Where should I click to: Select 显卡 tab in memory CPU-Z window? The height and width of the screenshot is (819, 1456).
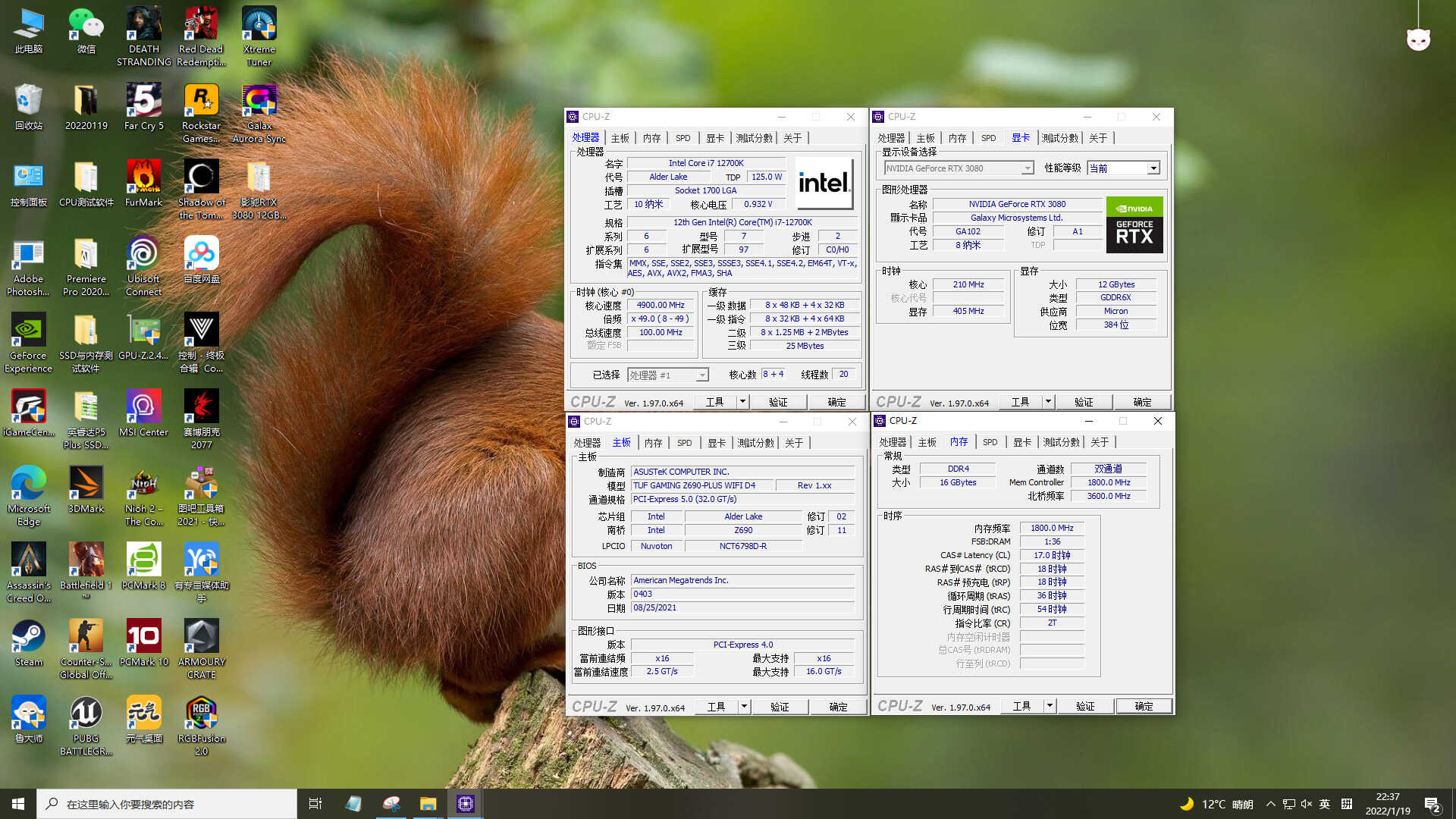pos(1022,442)
